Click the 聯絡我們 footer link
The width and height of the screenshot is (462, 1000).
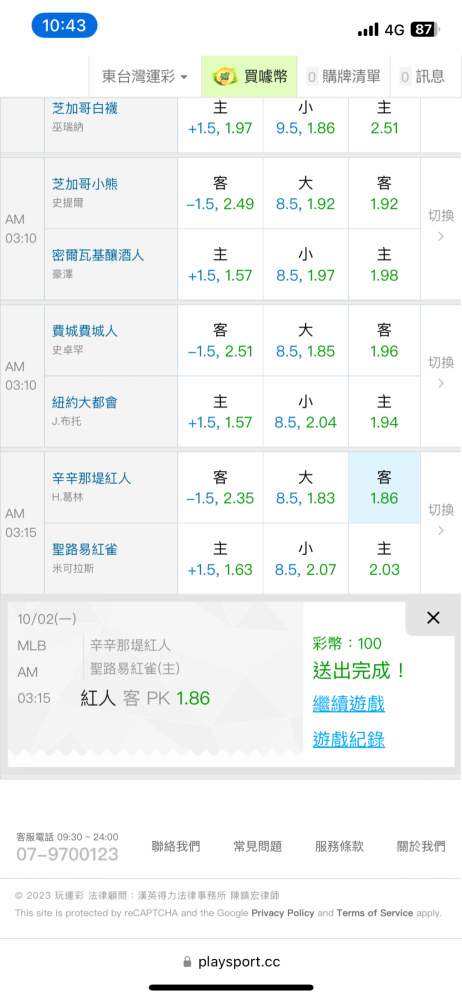coord(175,846)
